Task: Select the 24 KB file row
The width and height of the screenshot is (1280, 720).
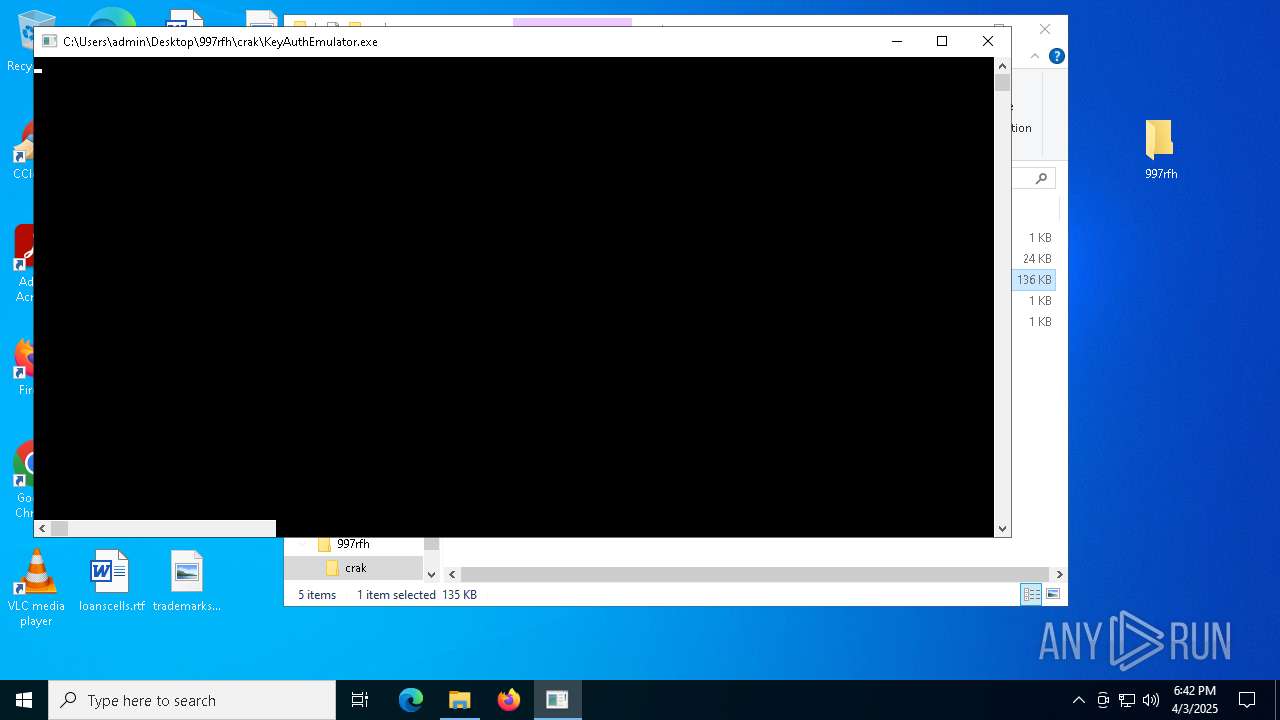Action: [1036, 259]
